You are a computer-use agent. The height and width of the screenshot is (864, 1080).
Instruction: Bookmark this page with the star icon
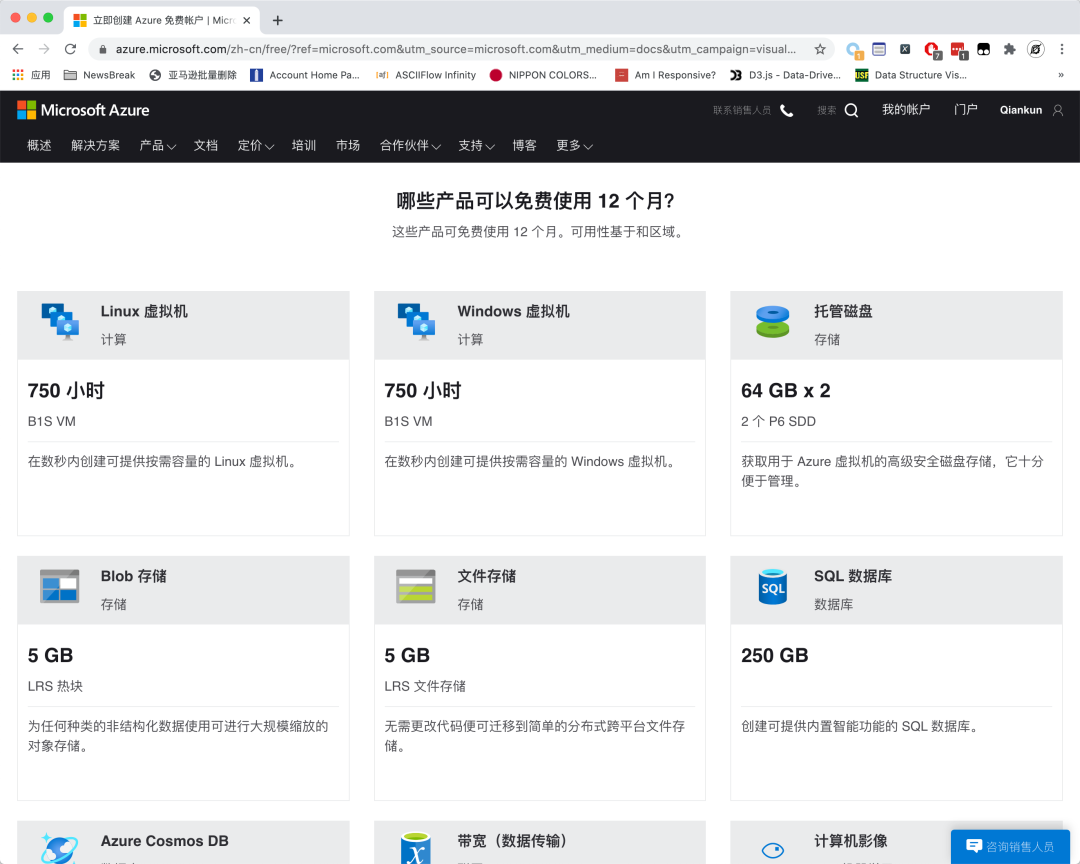pyautogui.click(x=820, y=49)
